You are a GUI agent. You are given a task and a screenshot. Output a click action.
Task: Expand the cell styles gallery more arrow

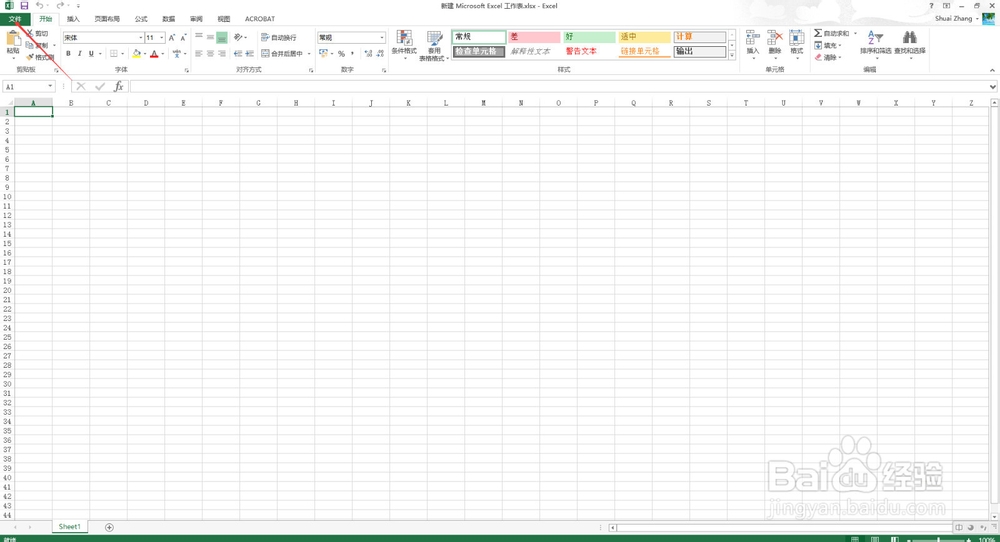[x=732, y=56]
